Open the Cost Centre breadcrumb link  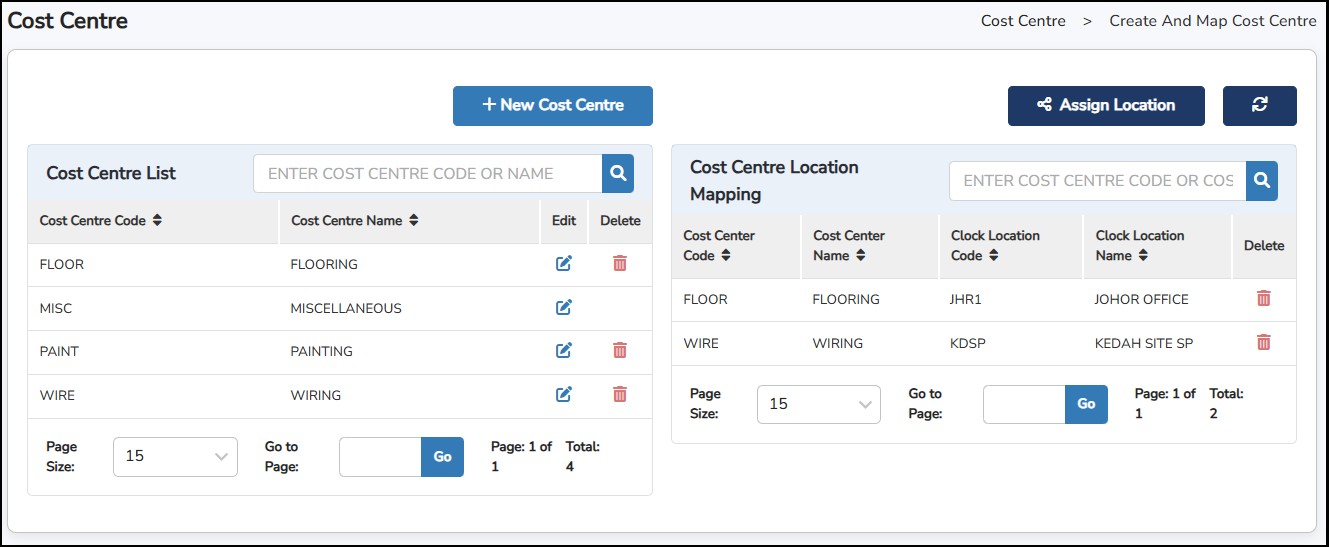(x=1023, y=21)
